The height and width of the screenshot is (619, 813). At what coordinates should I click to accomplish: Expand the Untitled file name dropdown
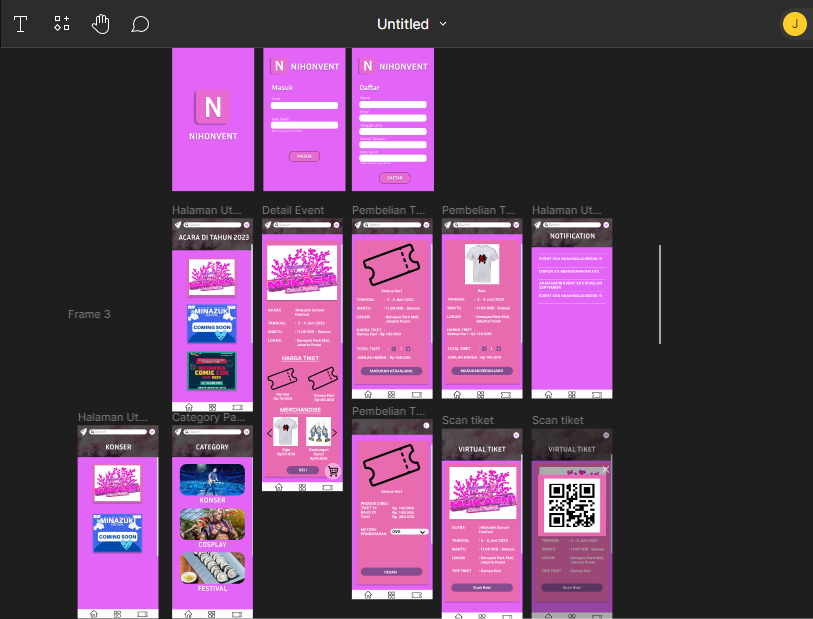[x=443, y=24]
